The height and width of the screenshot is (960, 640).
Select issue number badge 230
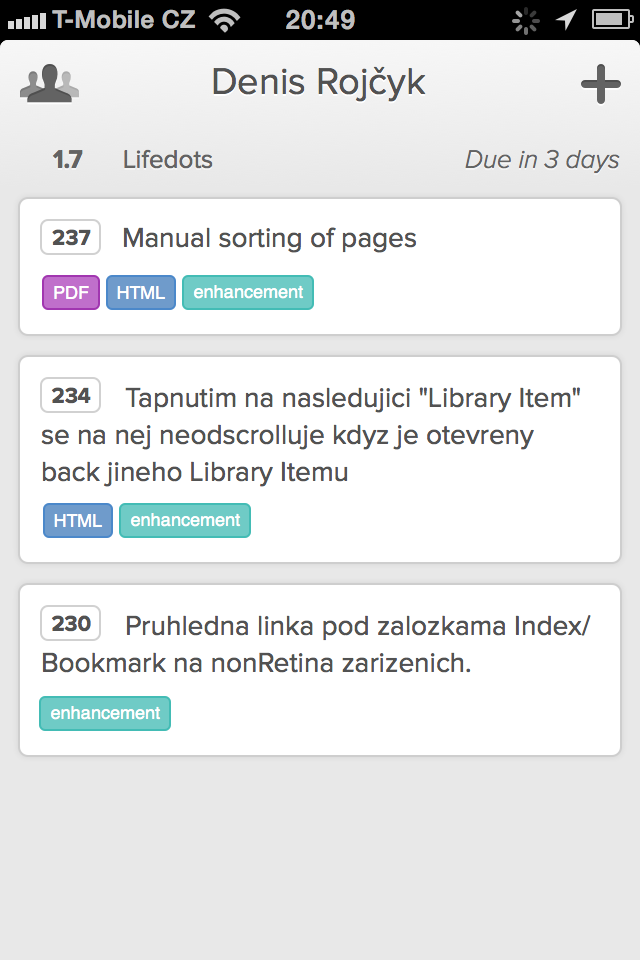pos(70,623)
